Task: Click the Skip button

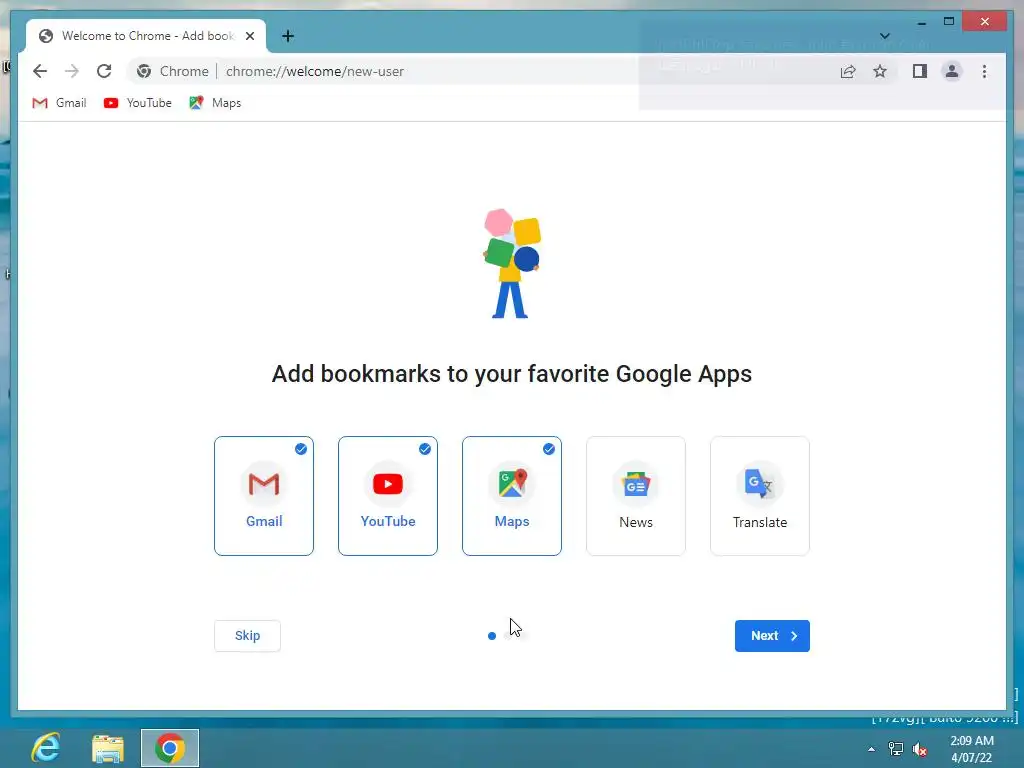Action: (x=248, y=635)
